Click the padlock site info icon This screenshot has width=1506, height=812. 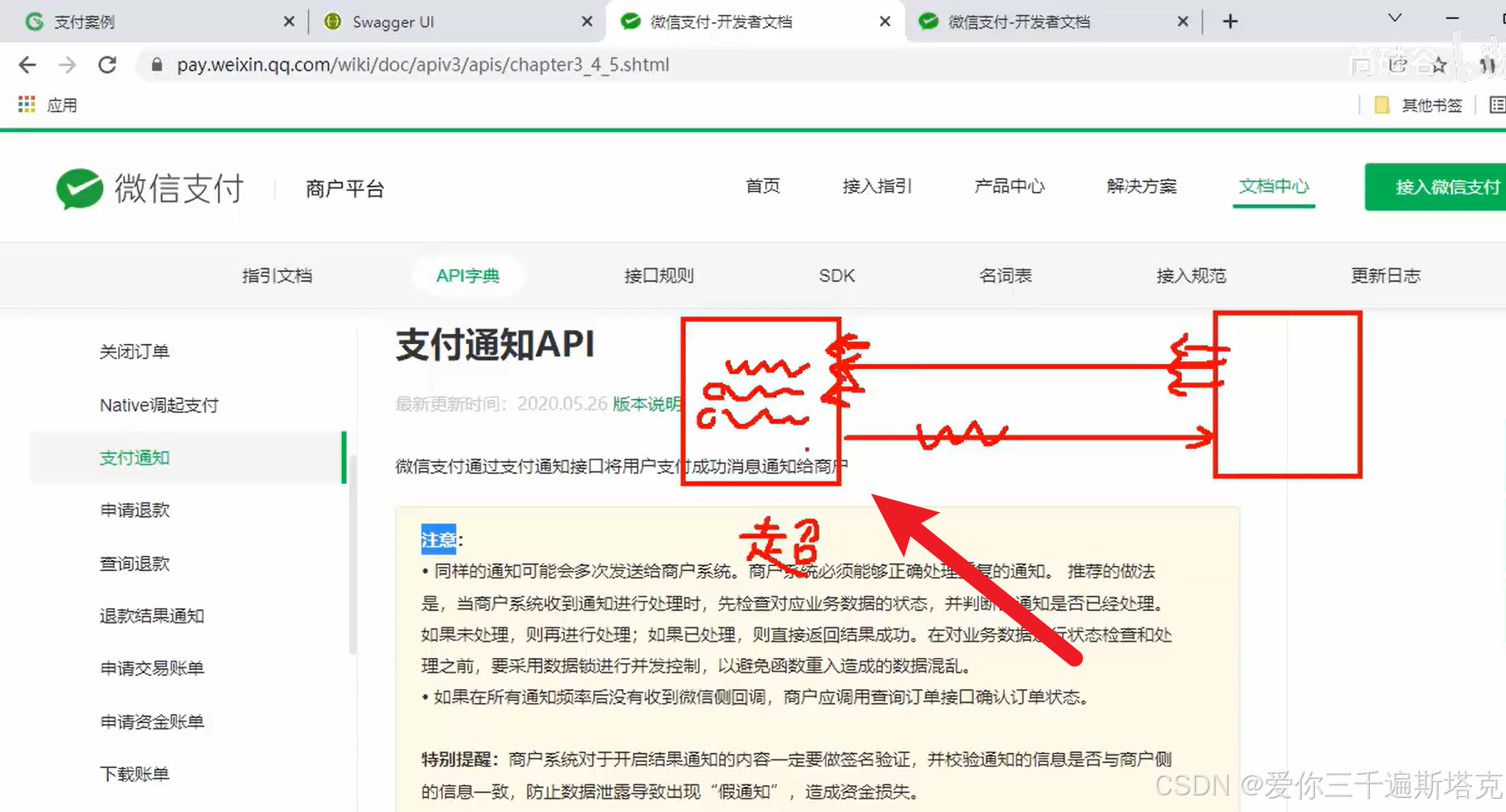tap(156, 65)
